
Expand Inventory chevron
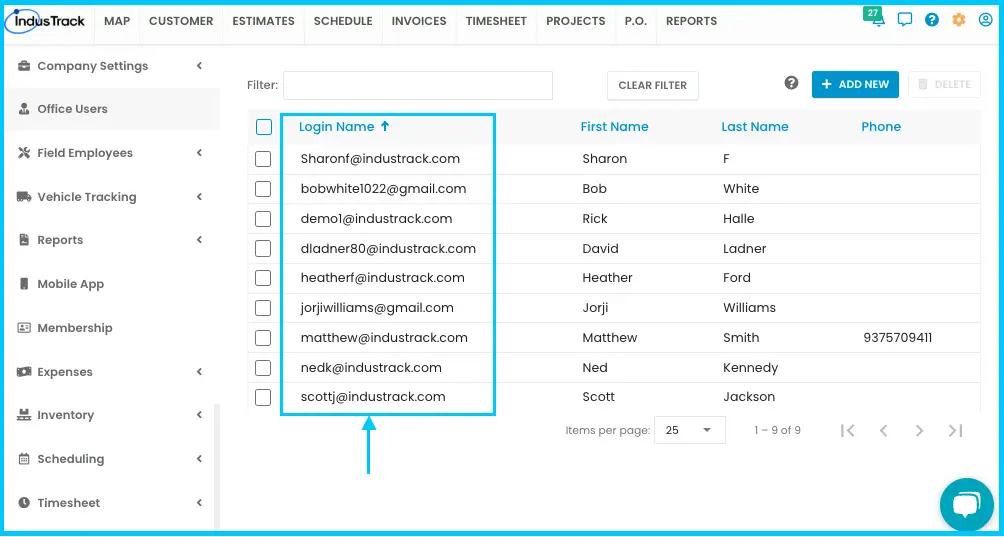(199, 415)
